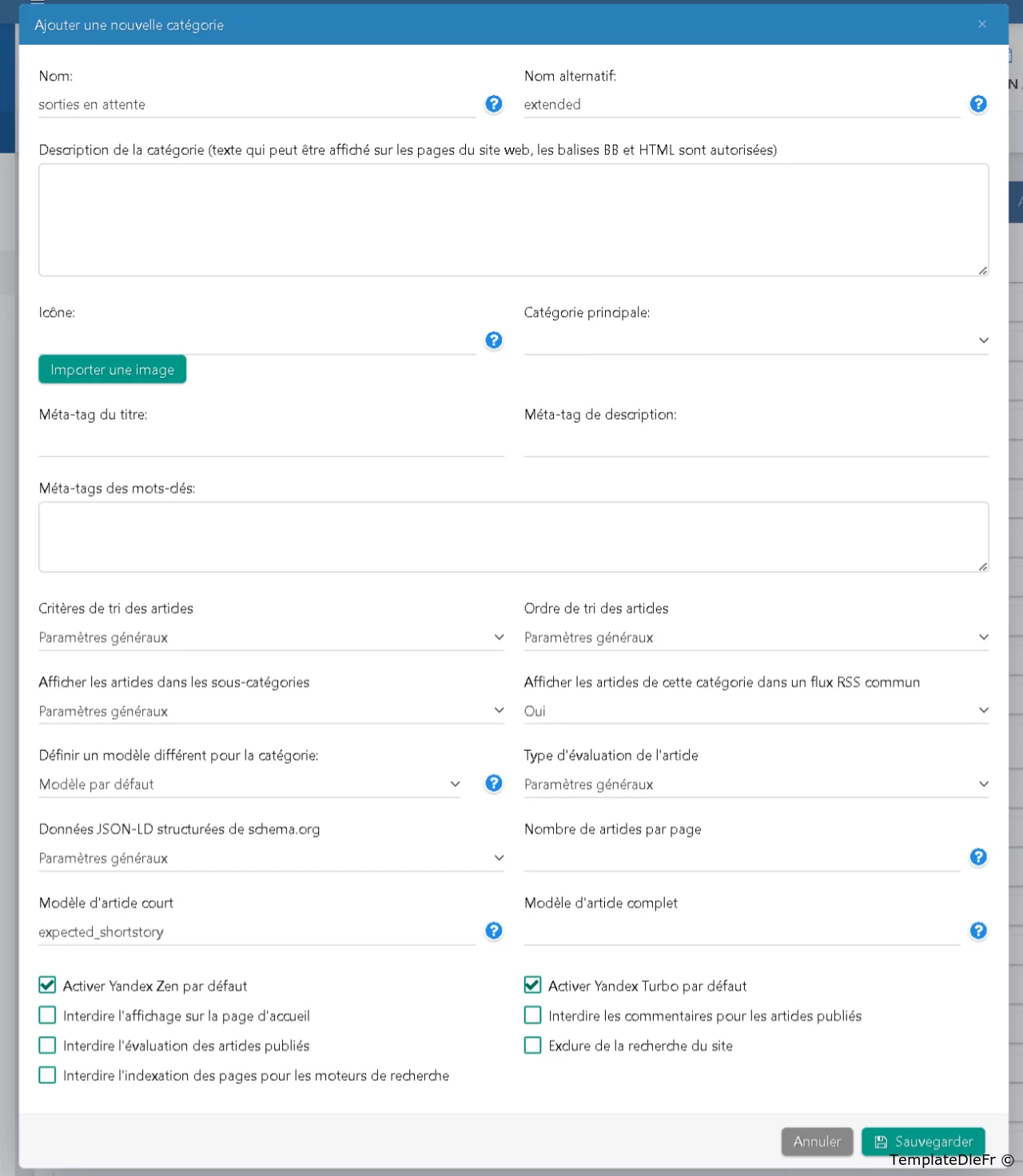Open Catégorie principale dropdown
The width and height of the screenshot is (1023, 1176).
coord(755,340)
